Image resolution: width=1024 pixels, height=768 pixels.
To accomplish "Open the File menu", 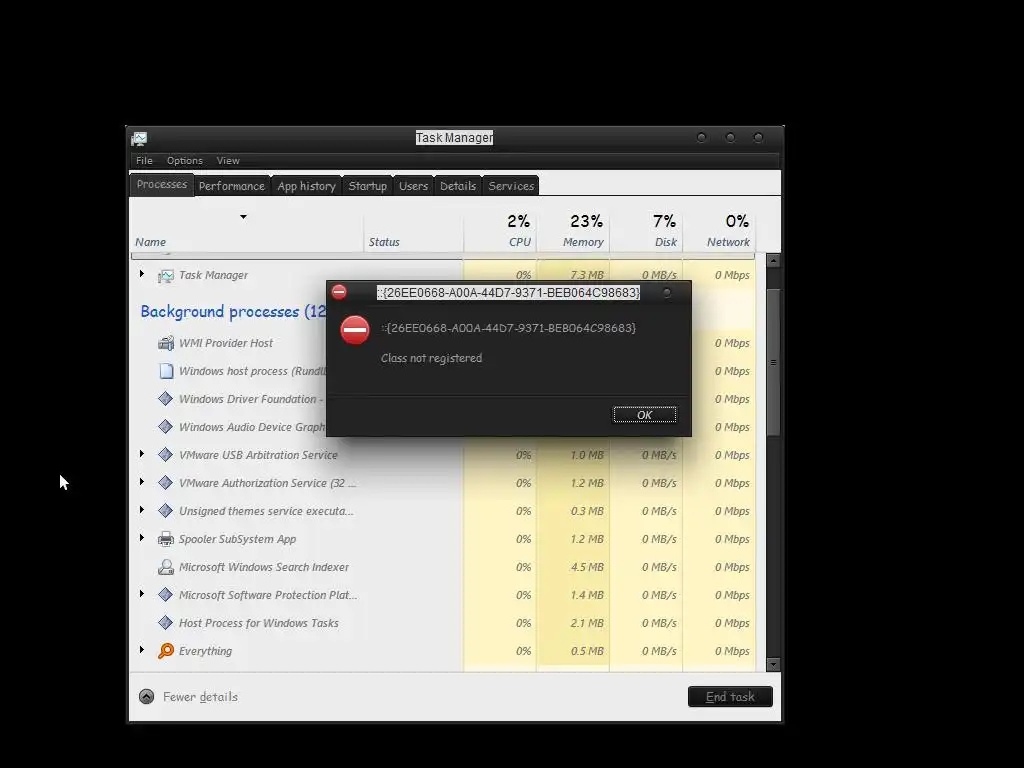I will tap(144, 161).
